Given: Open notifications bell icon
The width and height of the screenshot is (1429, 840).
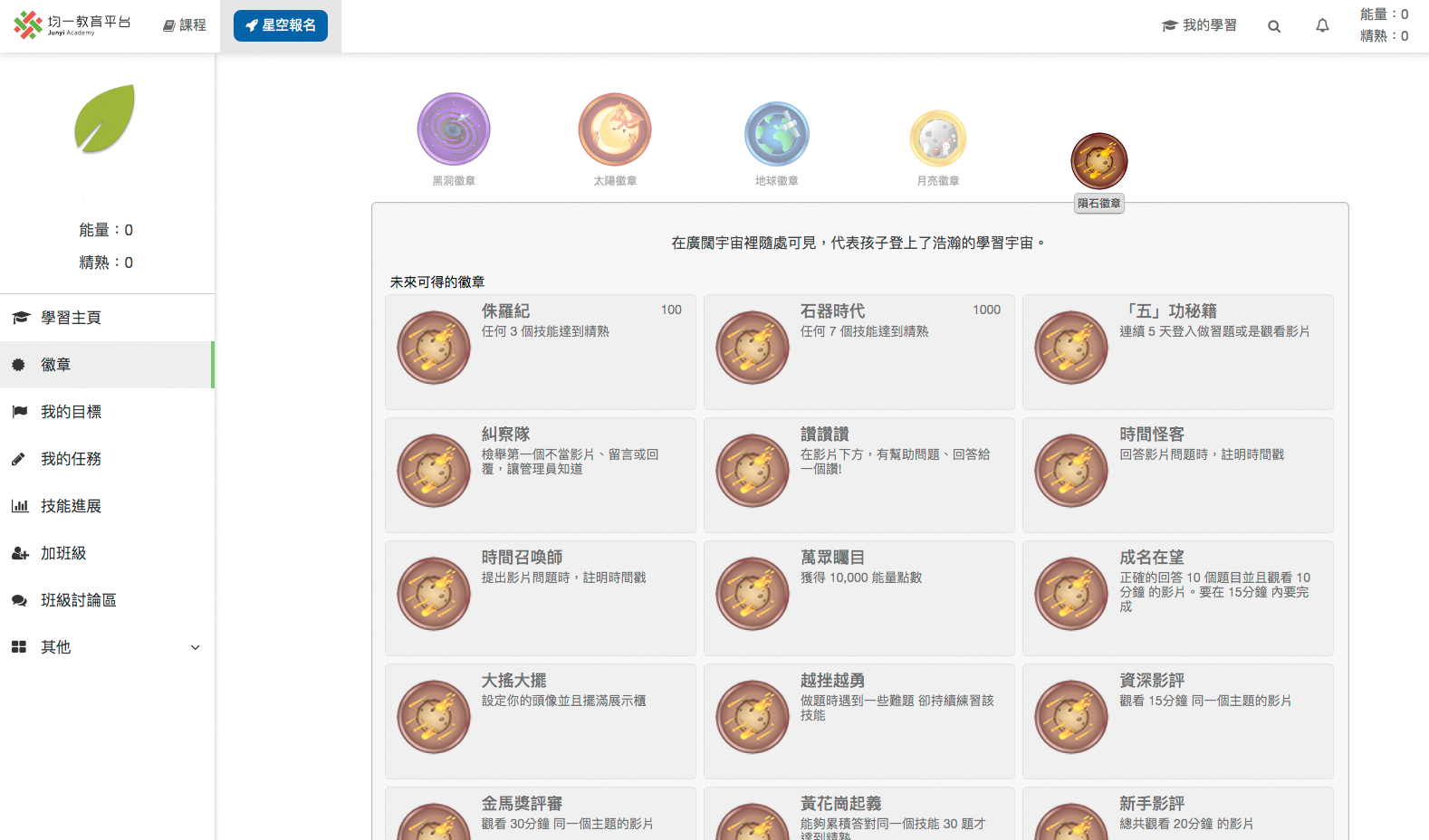Looking at the screenshot, I should (1322, 26).
